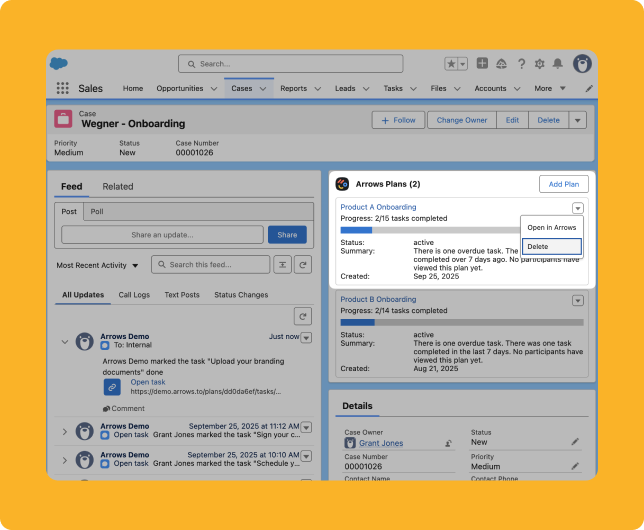Viewport: 644px width, 530px height.
Task: Open more record actions dropdown beside Delete
Action: tap(577, 120)
